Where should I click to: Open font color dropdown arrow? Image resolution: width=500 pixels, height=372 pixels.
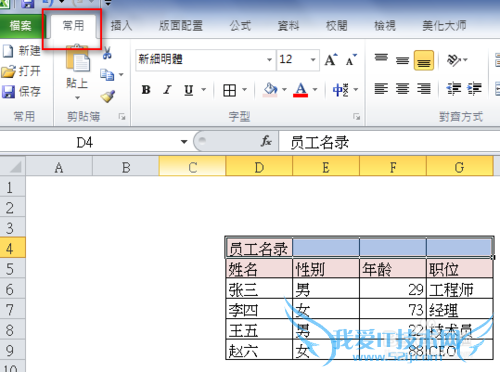pyautogui.click(x=315, y=90)
